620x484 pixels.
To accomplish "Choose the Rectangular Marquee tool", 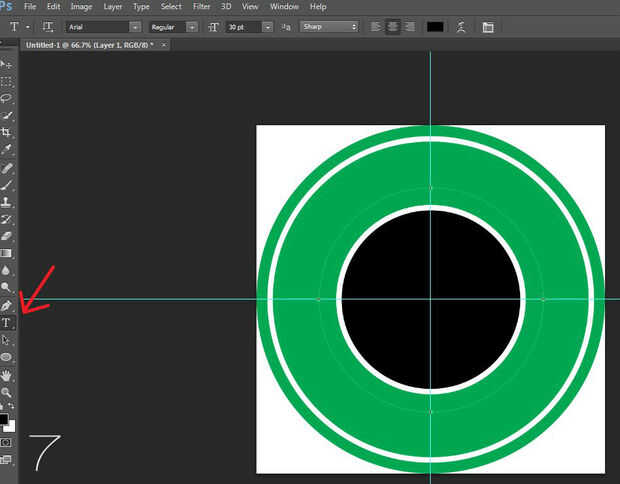I will click(x=6, y=81).
